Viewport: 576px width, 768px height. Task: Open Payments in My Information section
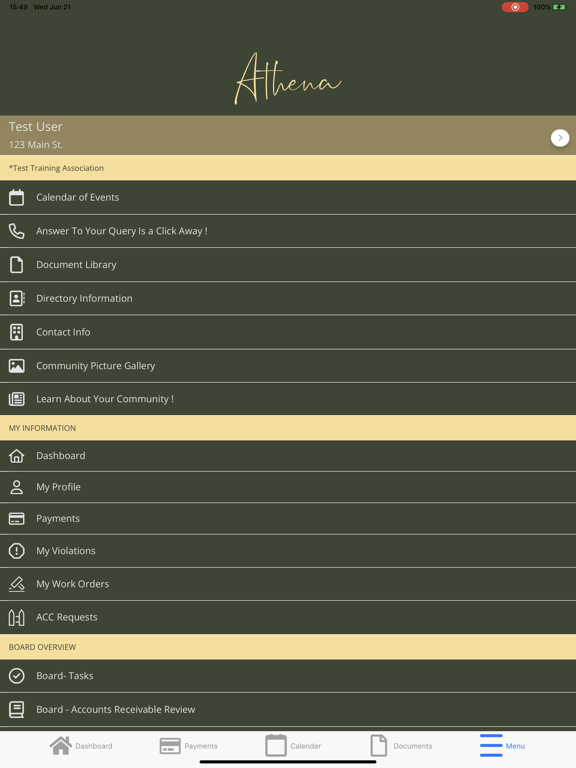click(288, 519)
